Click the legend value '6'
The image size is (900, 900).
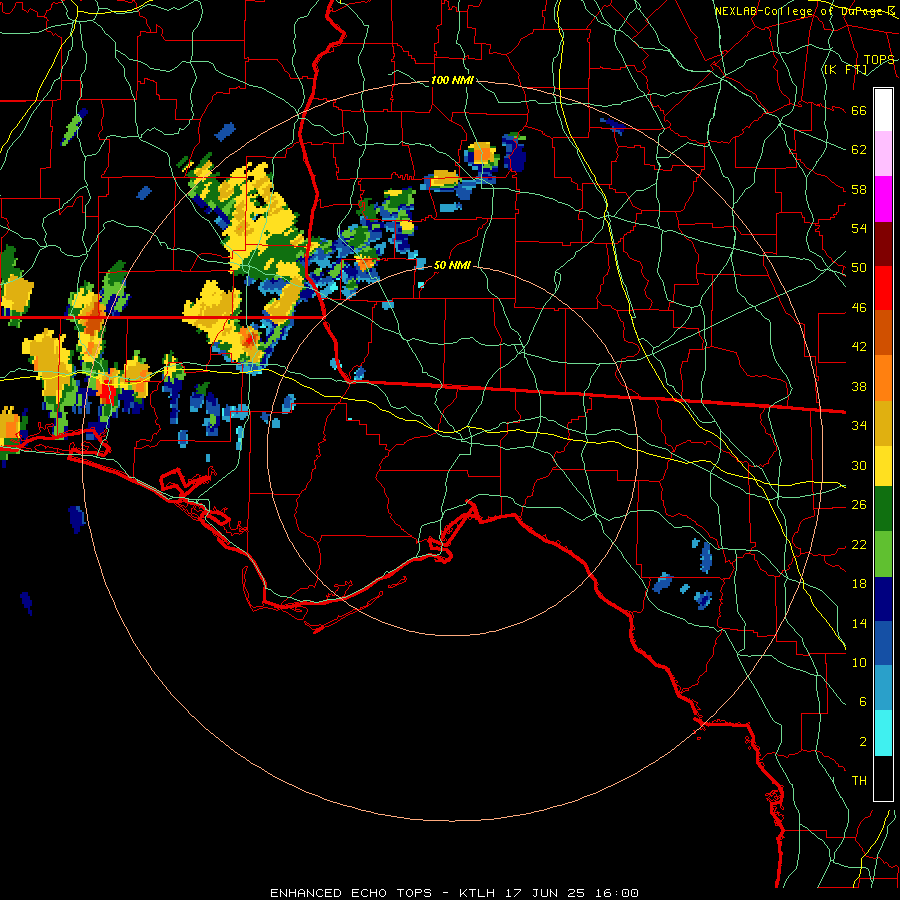[x=862, y=702]
